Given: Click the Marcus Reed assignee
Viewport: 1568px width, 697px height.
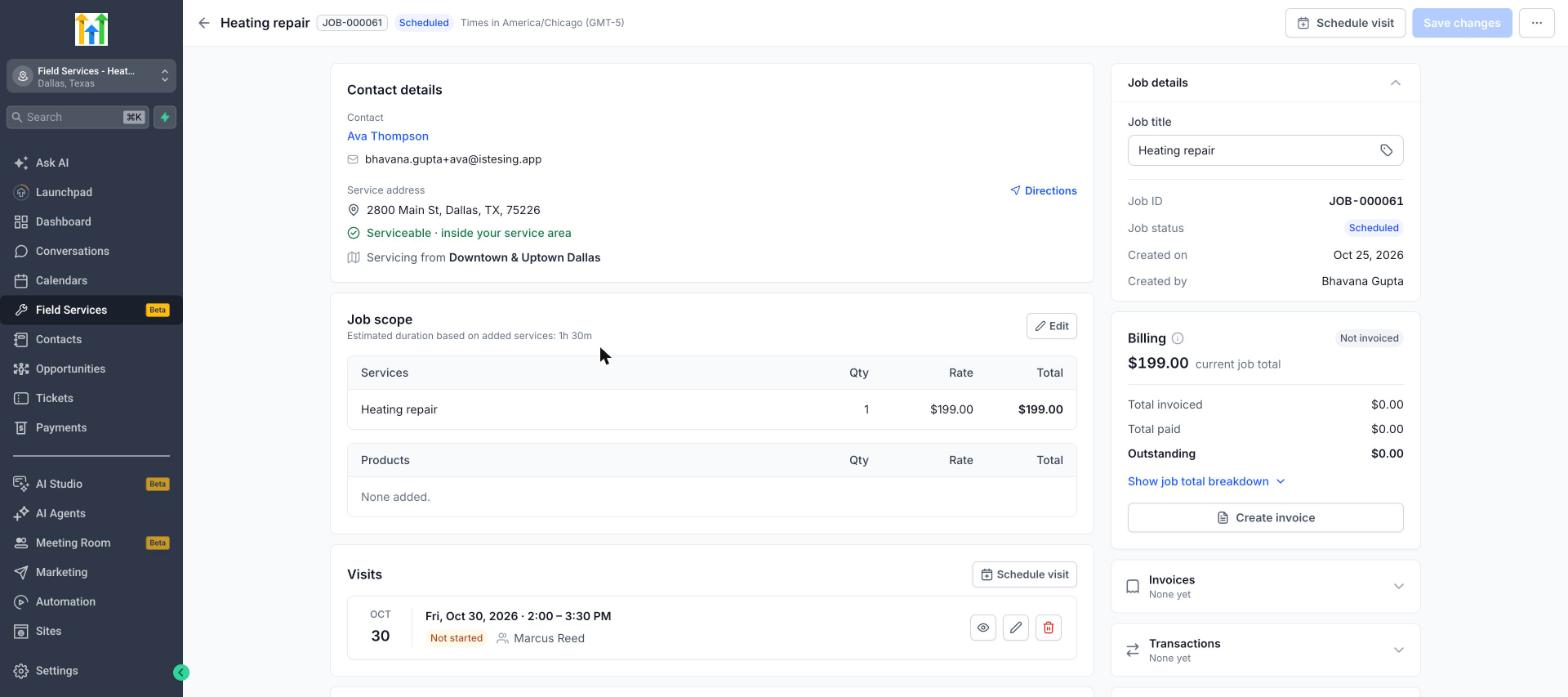Looking at the screenshot, I should click(548, 638).
